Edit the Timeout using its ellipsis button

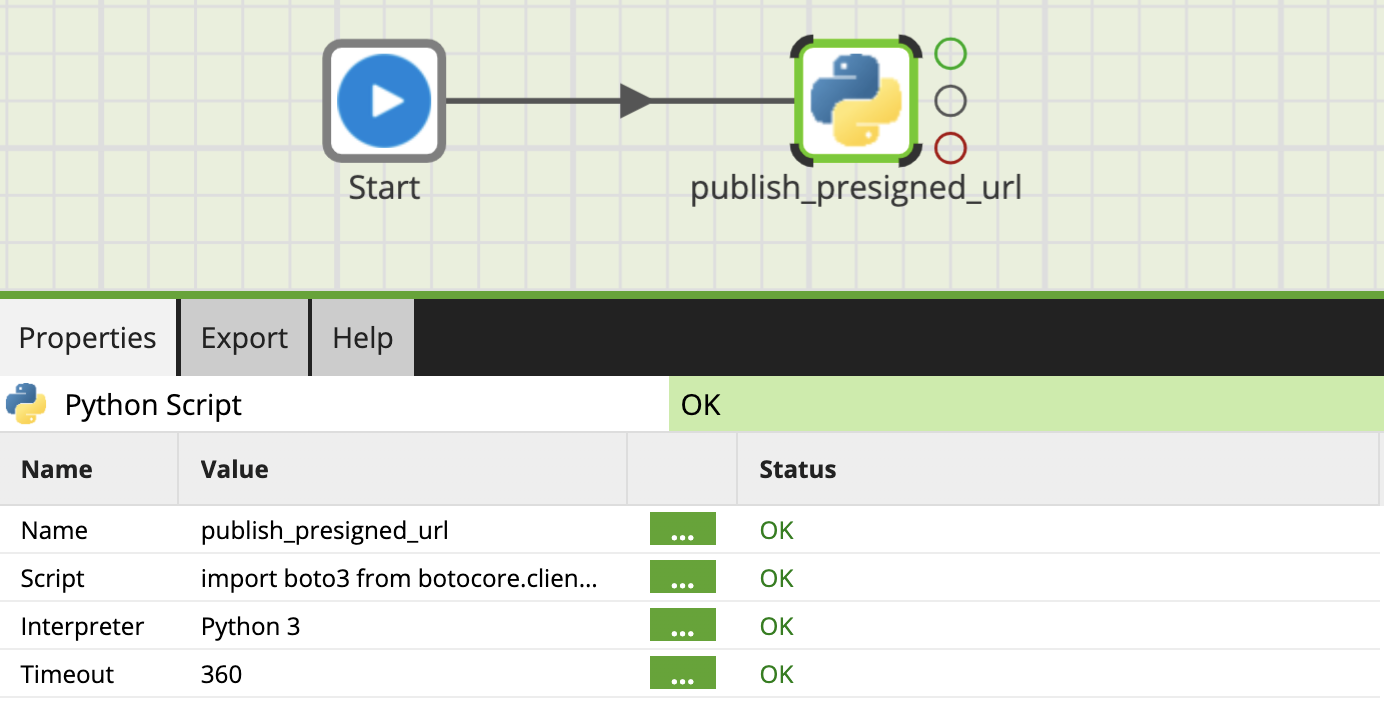tap(682, 674)
